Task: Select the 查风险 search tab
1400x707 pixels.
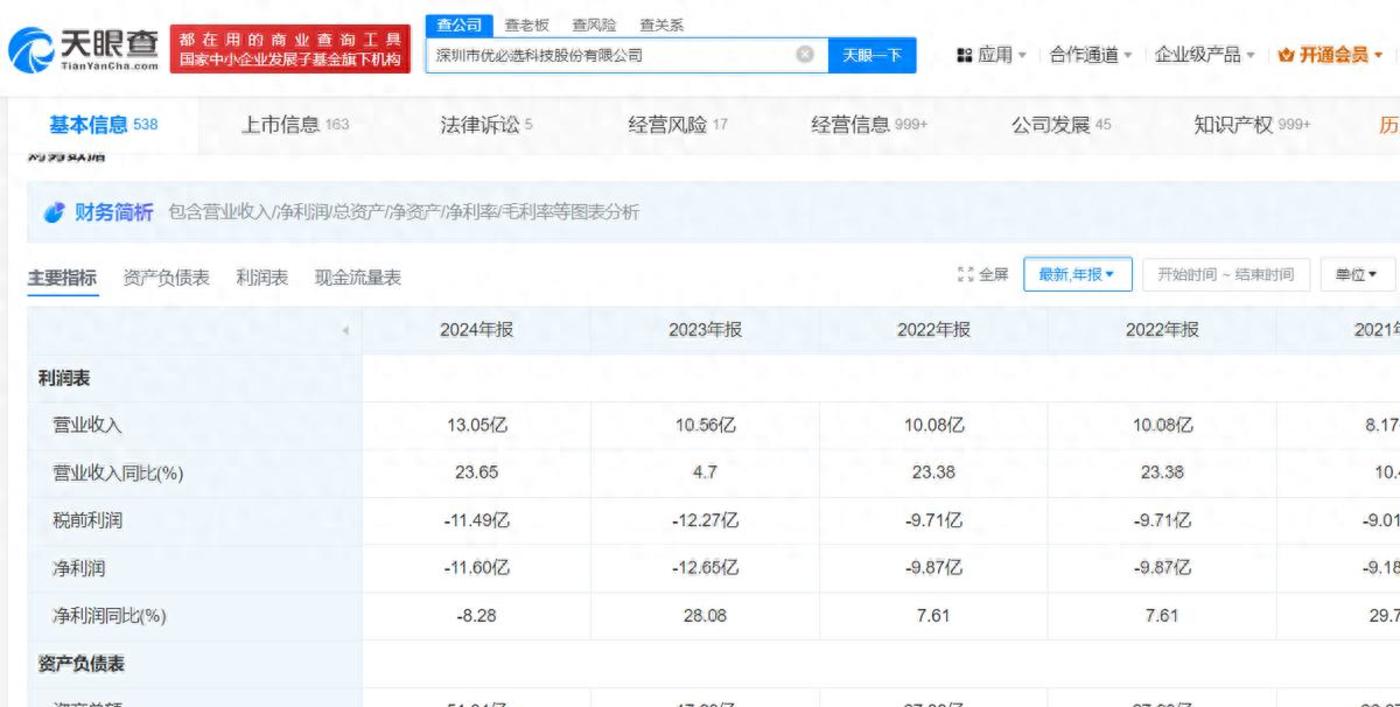Action: point(594,25)
